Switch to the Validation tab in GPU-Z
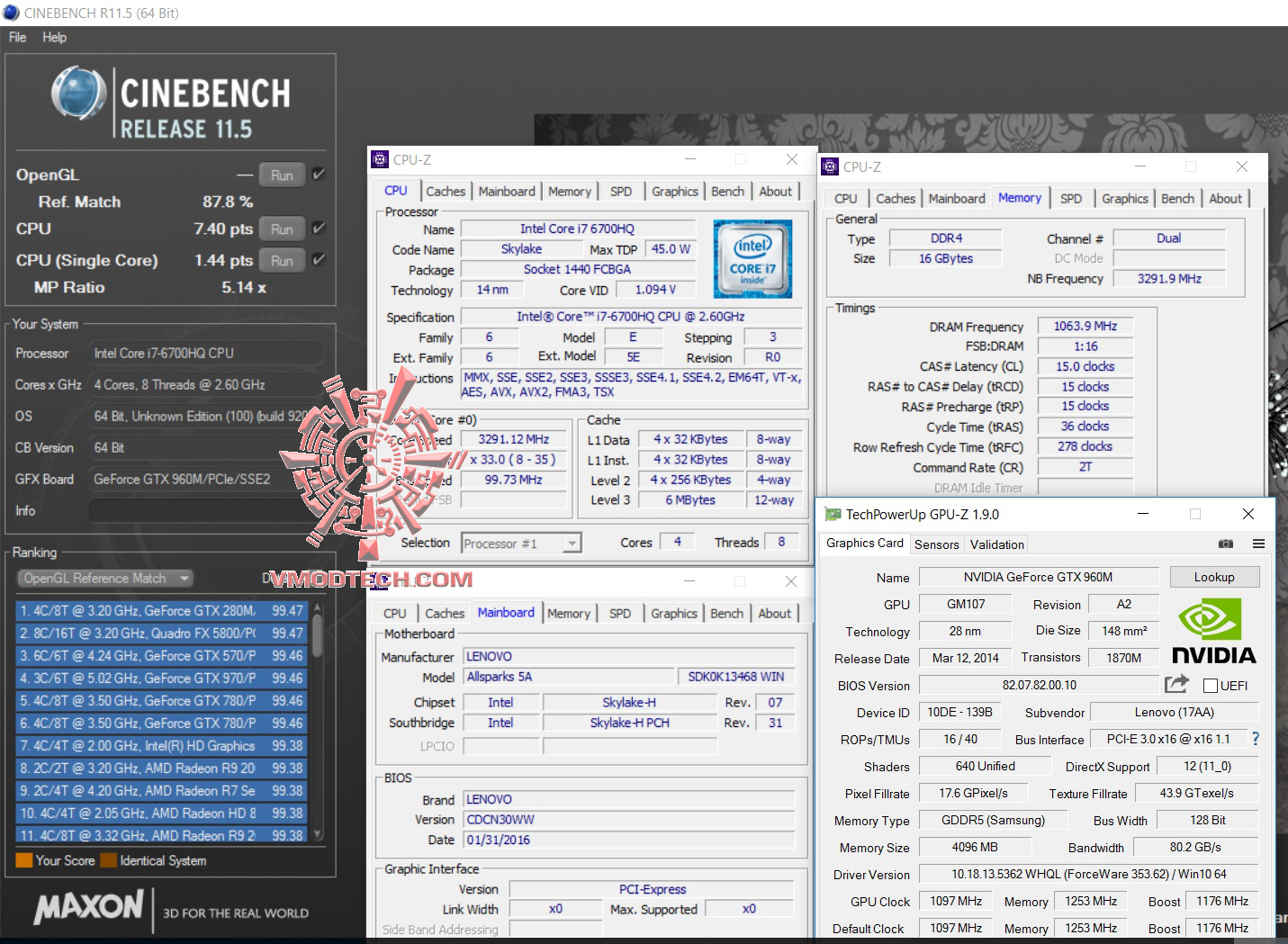Screen dimensions: 1288x944 (996, 544)
